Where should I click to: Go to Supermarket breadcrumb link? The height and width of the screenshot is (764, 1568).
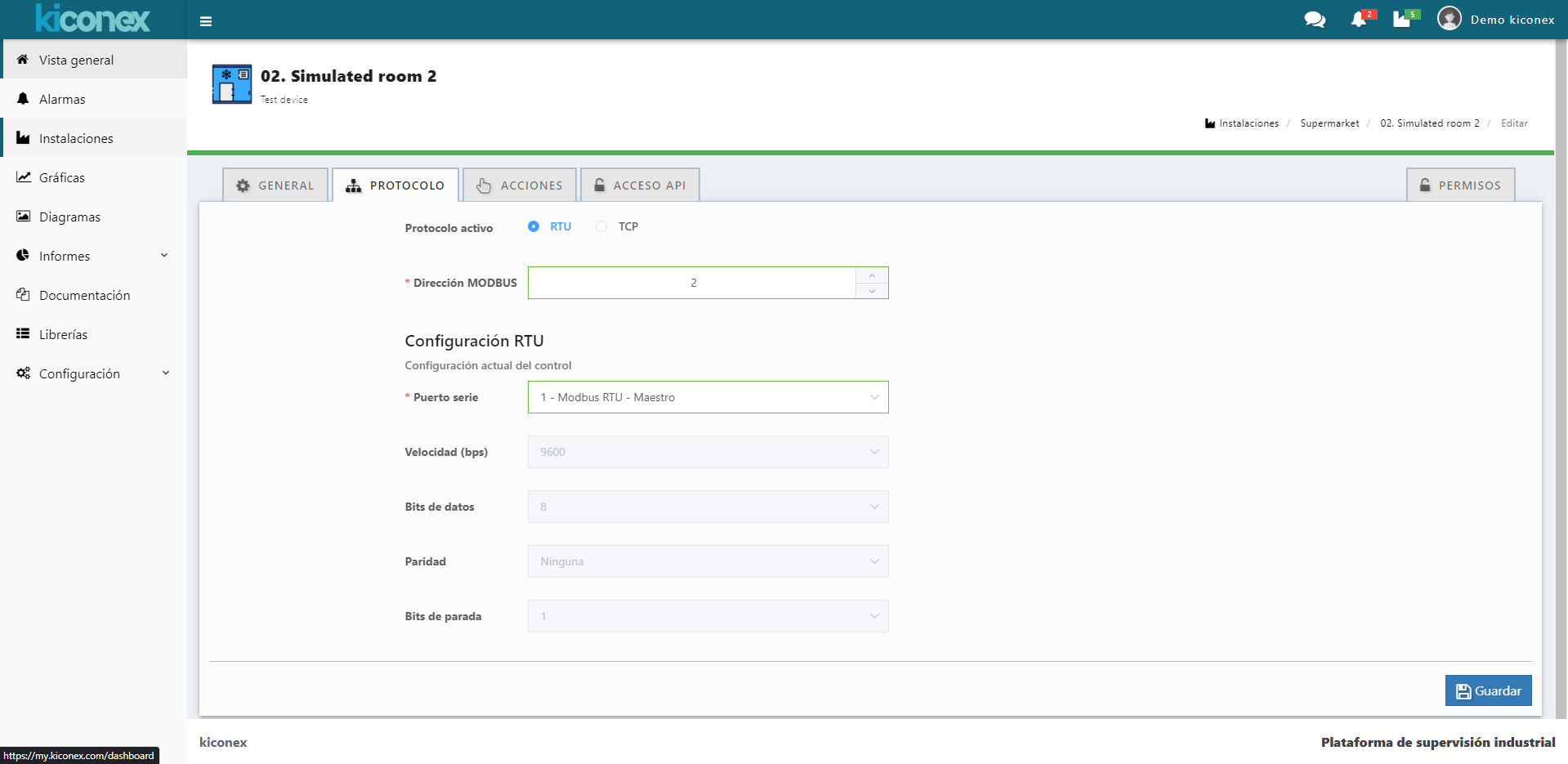coord(1329,123)
